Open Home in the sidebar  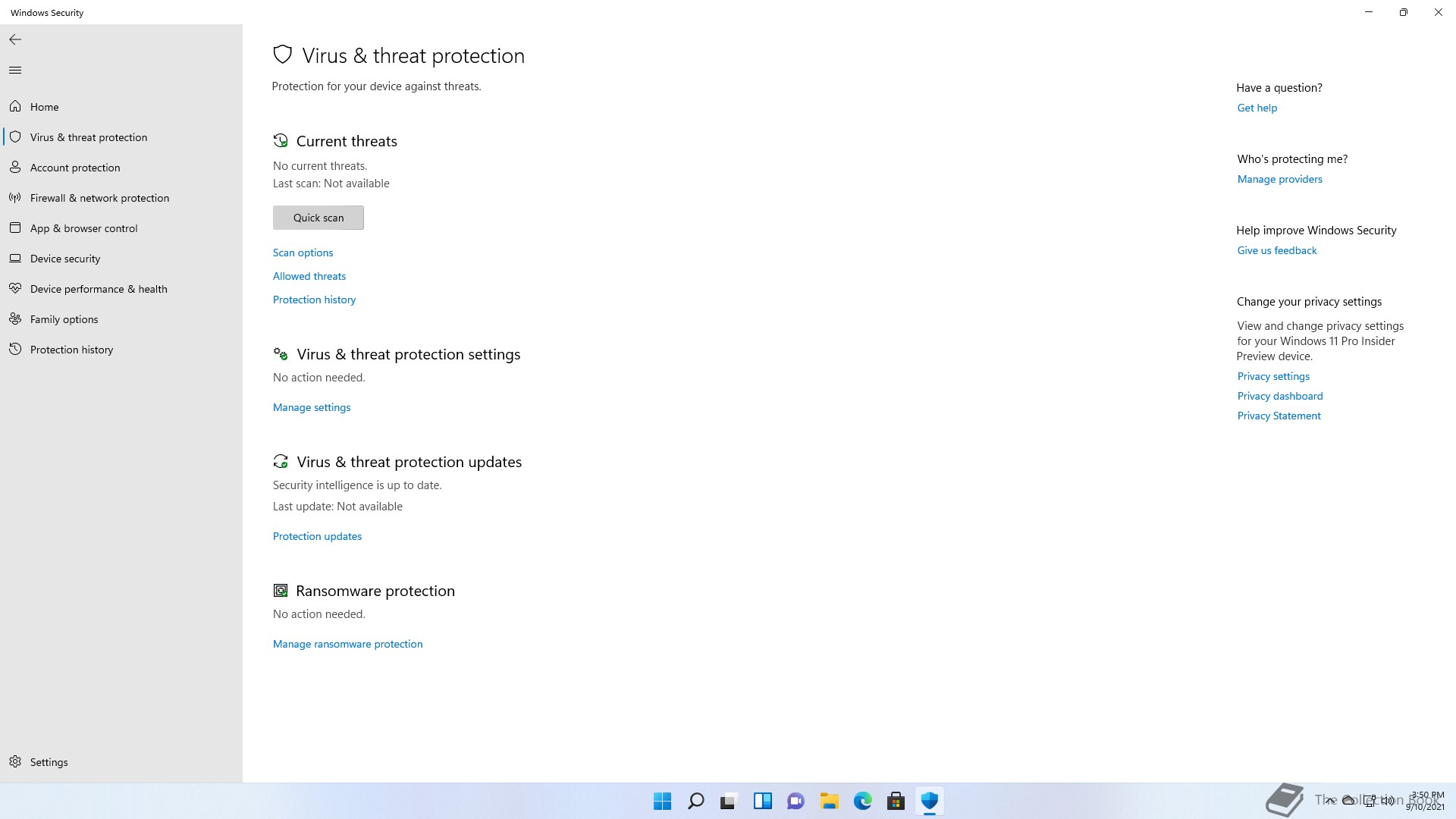44,107
